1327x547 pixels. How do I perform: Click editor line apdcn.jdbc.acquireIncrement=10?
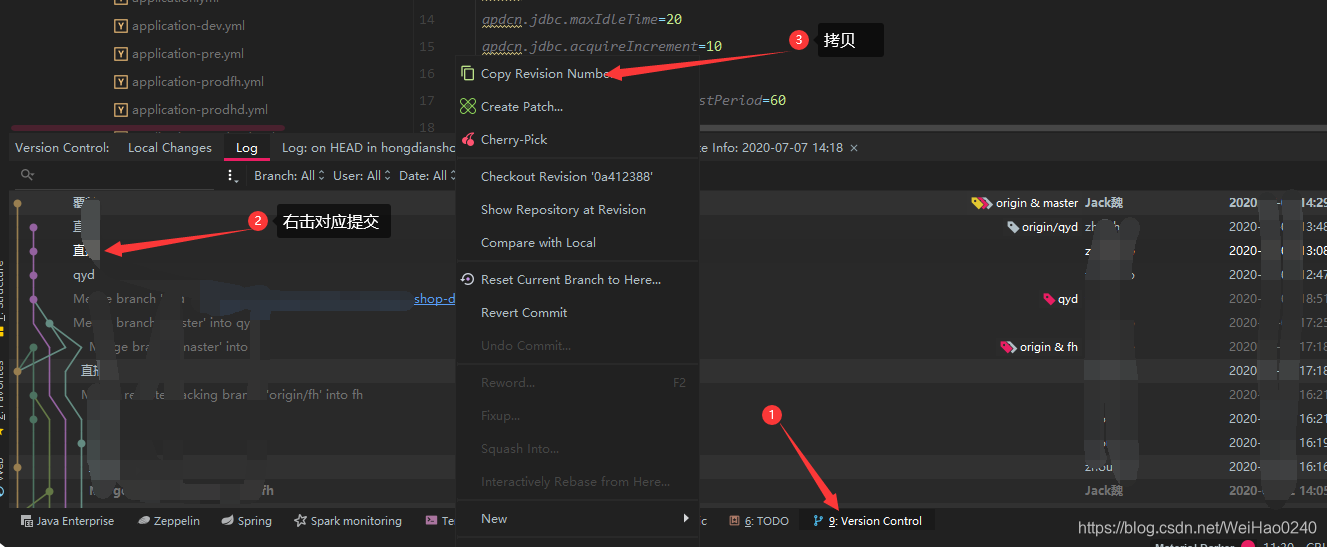602,46
